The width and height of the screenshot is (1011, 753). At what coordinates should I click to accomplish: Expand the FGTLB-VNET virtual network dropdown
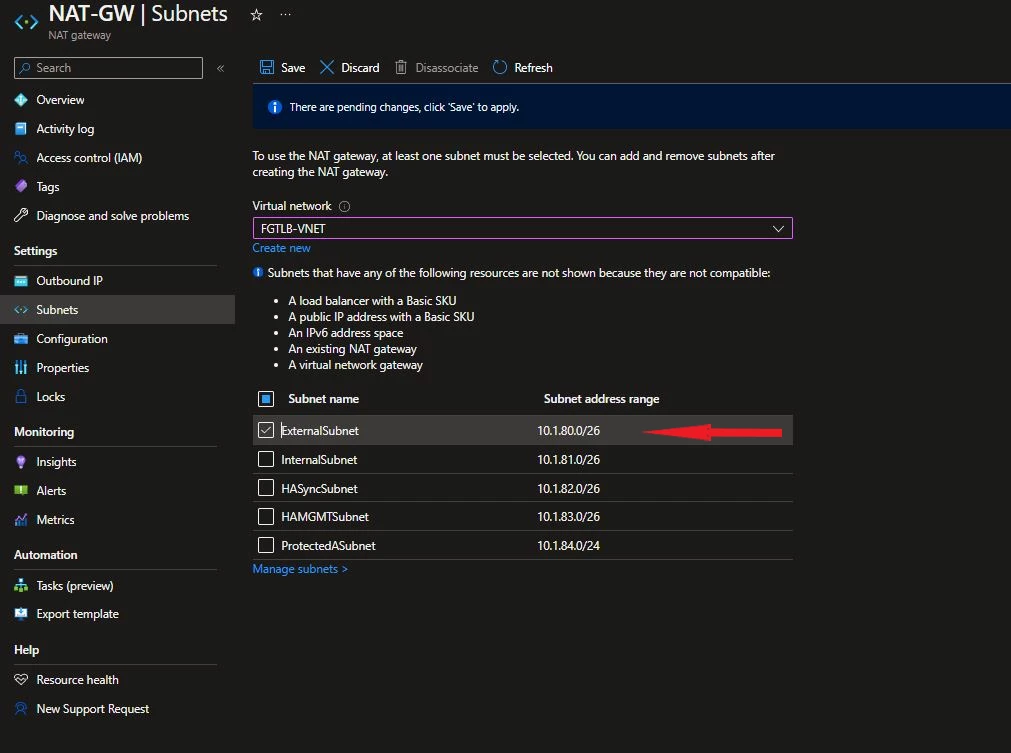click(522, 228)
